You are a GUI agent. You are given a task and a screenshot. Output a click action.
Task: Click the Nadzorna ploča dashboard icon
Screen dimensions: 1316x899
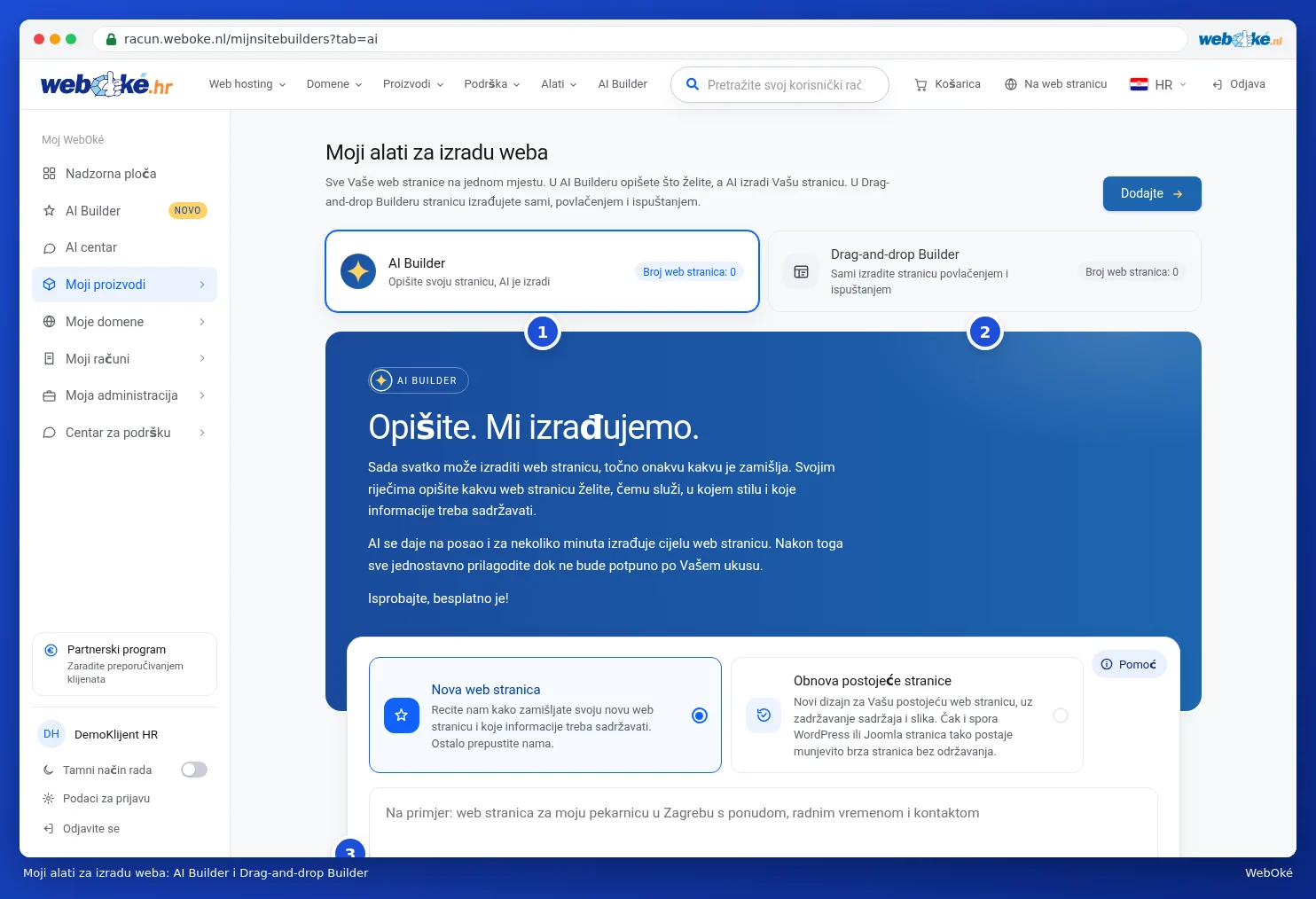click(50, 174)
